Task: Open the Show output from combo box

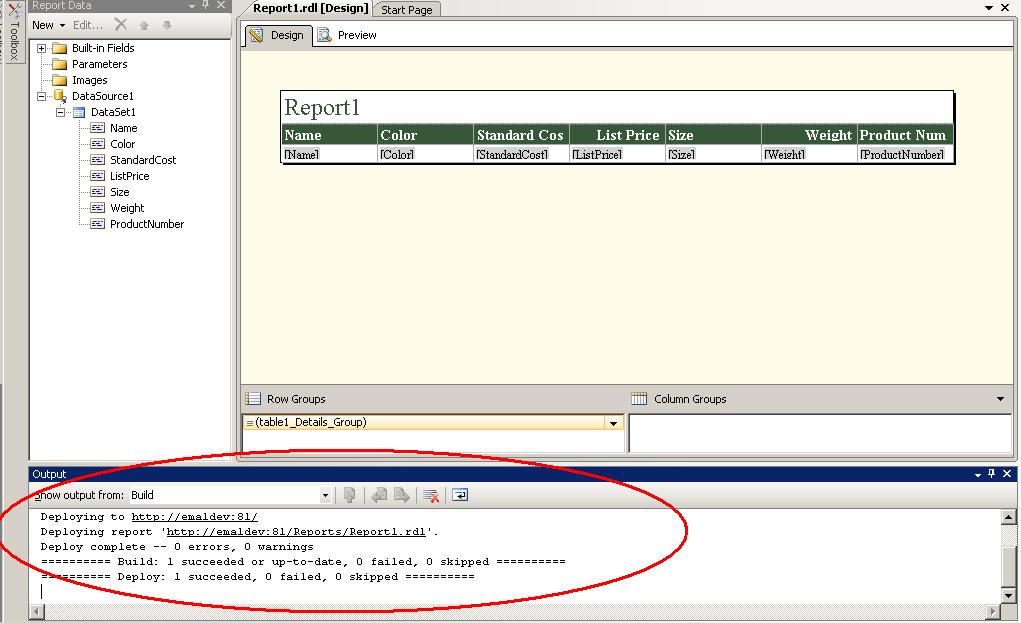Action: pyautogui.click(x=231, y=495)
